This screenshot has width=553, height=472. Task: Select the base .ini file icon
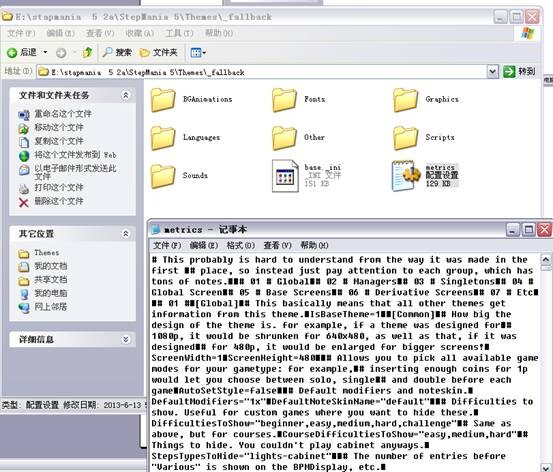click(x=285, y=176)
